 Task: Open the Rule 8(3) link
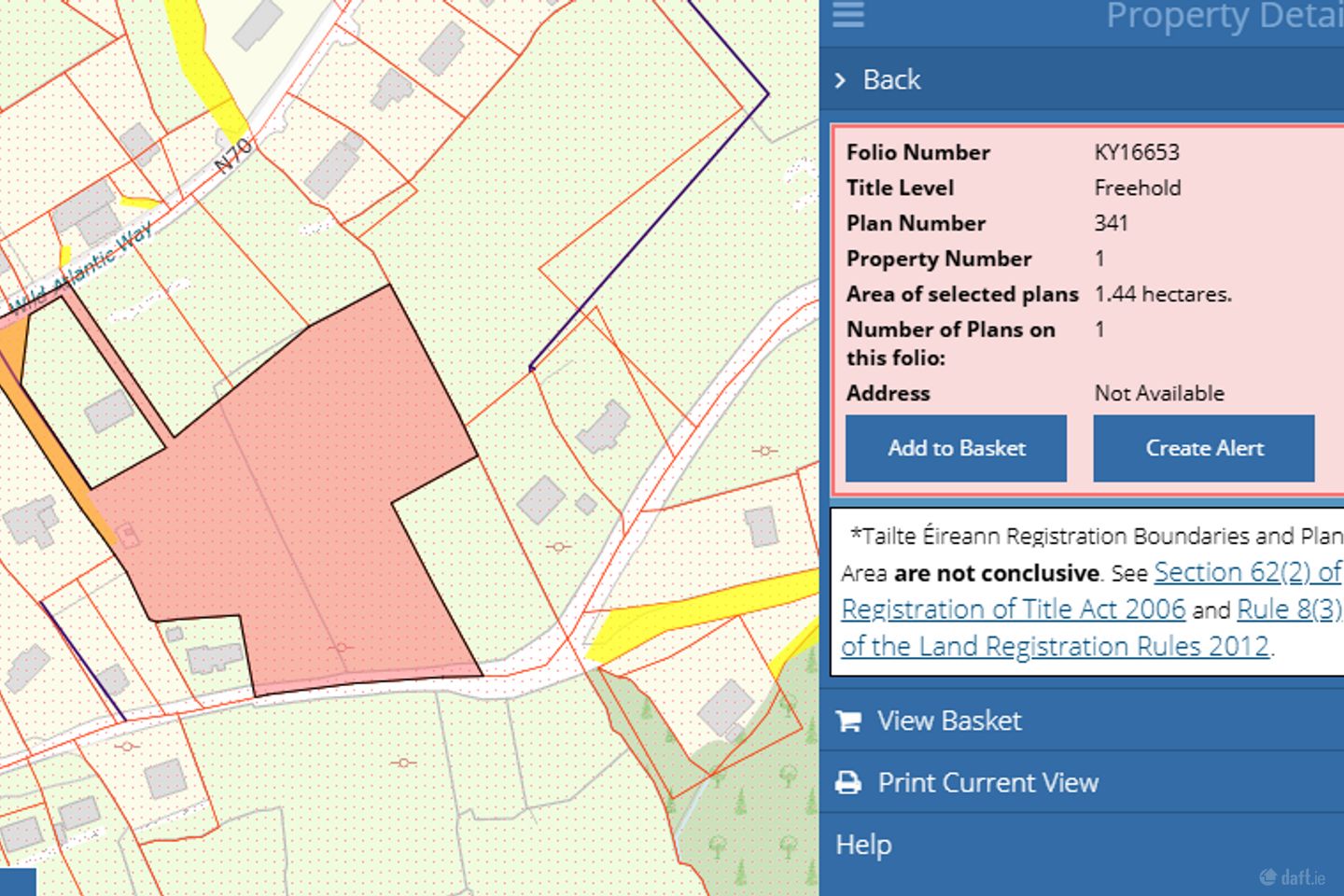1288,609
